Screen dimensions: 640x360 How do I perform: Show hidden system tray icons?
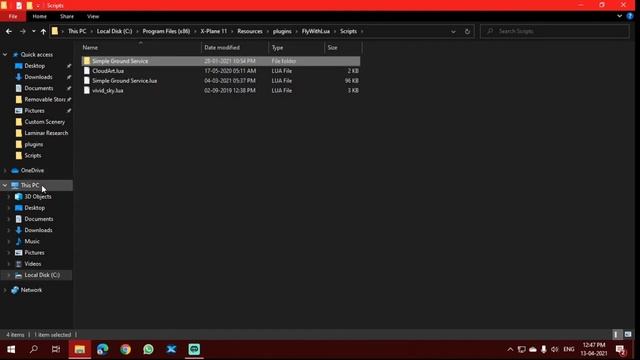coord(510,349)
